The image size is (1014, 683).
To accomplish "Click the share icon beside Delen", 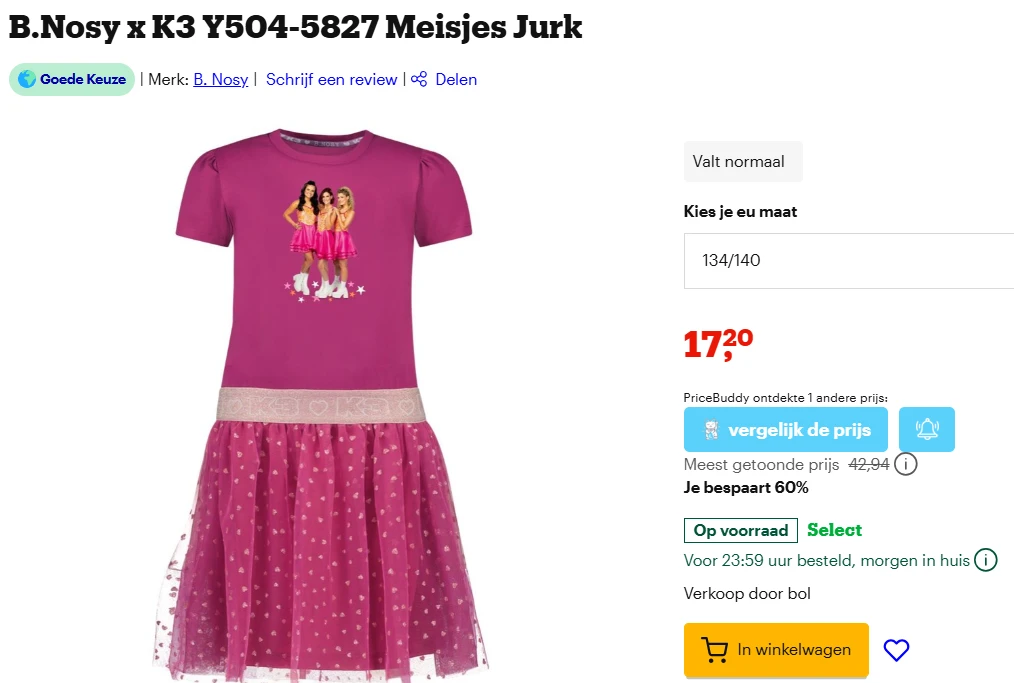I will [x=419, y=80].
